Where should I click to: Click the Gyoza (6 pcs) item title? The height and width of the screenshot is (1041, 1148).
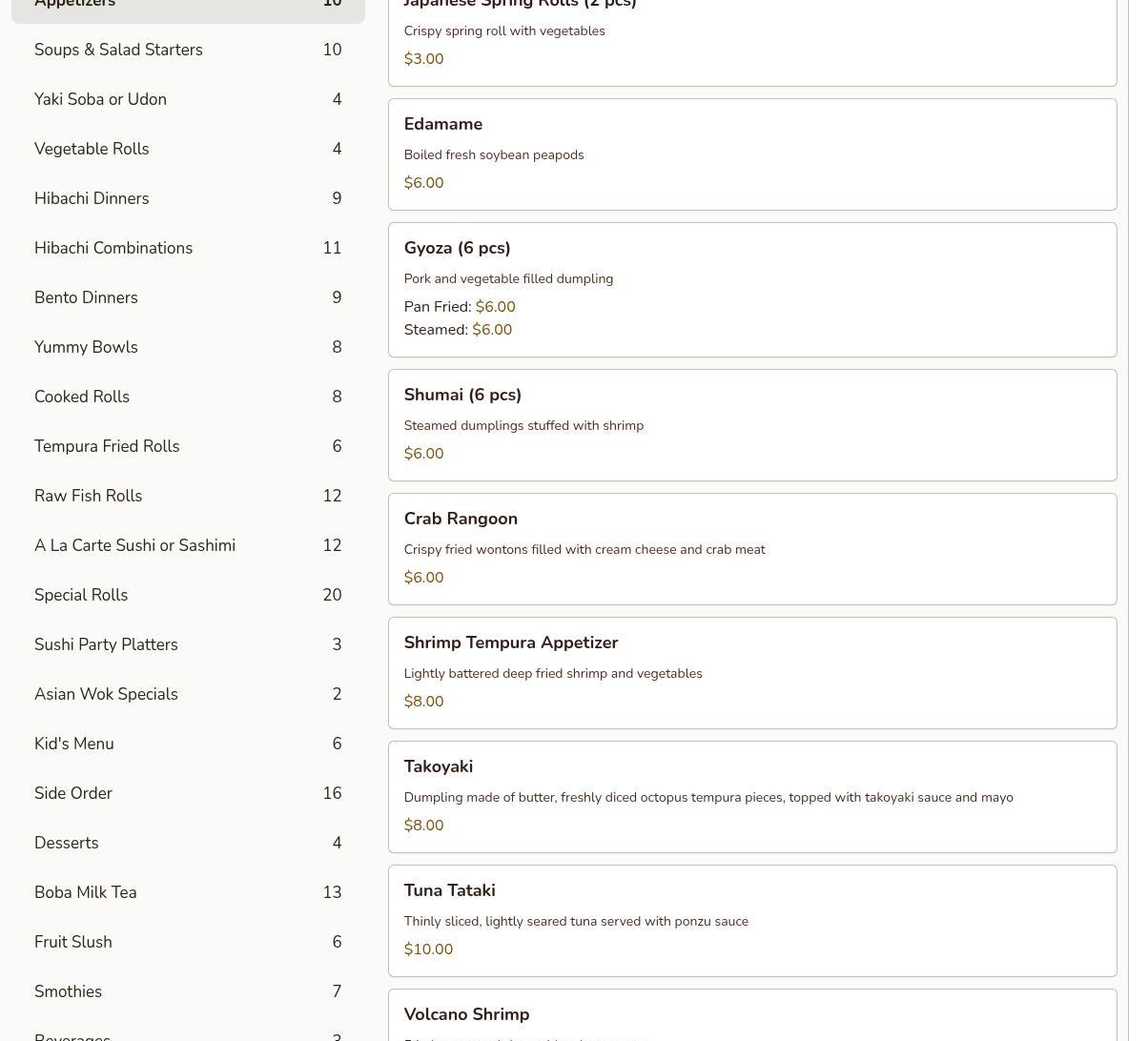tap(457, 248)
